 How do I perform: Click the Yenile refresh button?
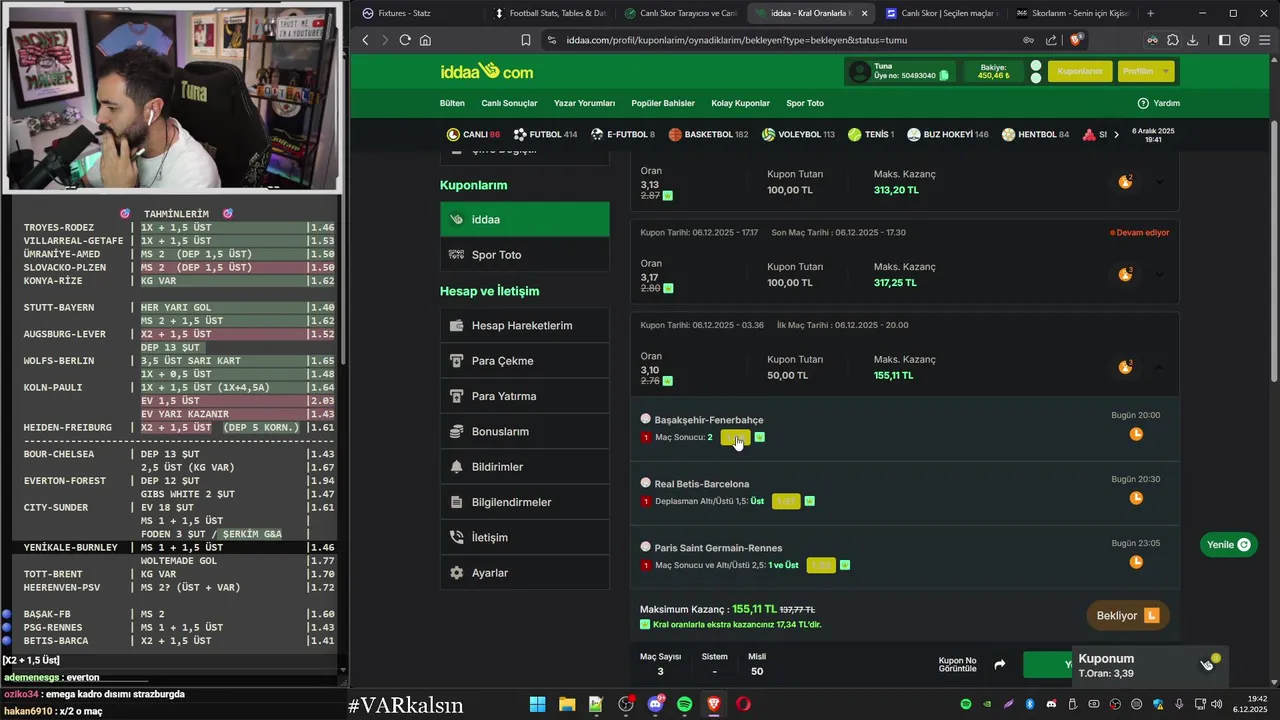point(1229,545)
